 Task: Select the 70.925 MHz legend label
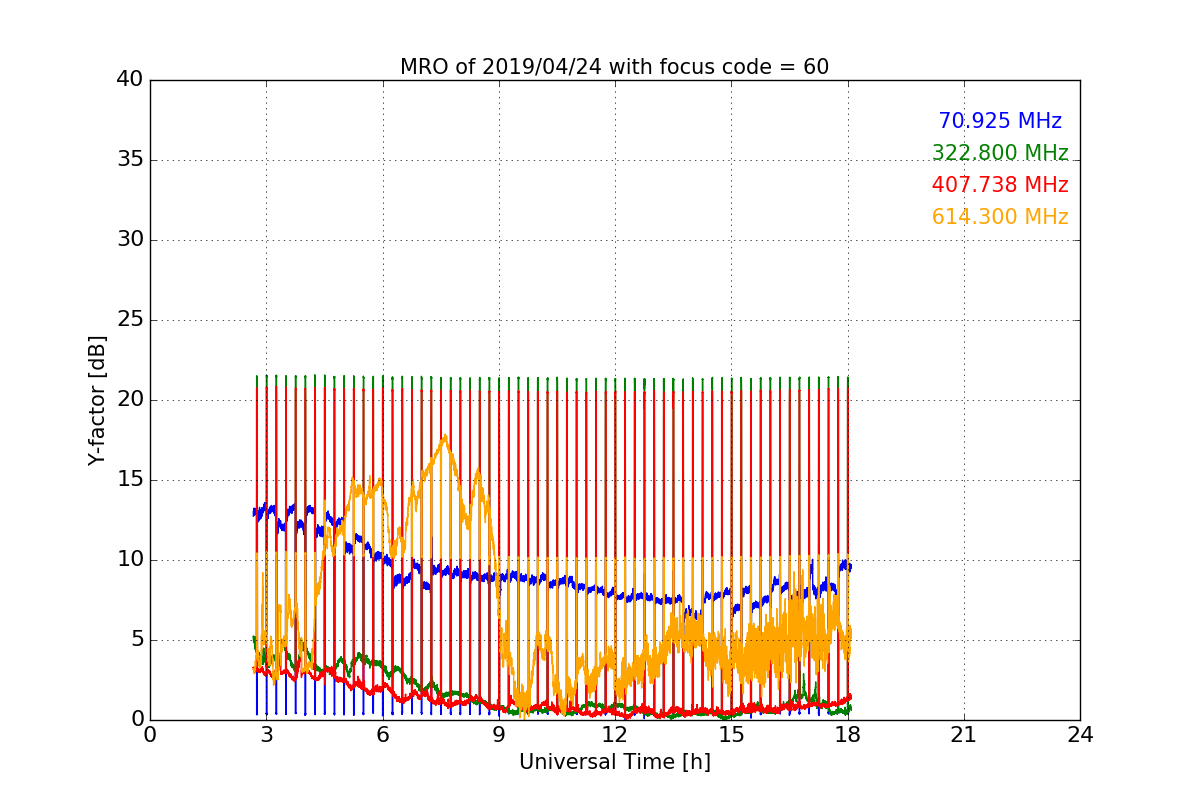tap(1000, 121)
